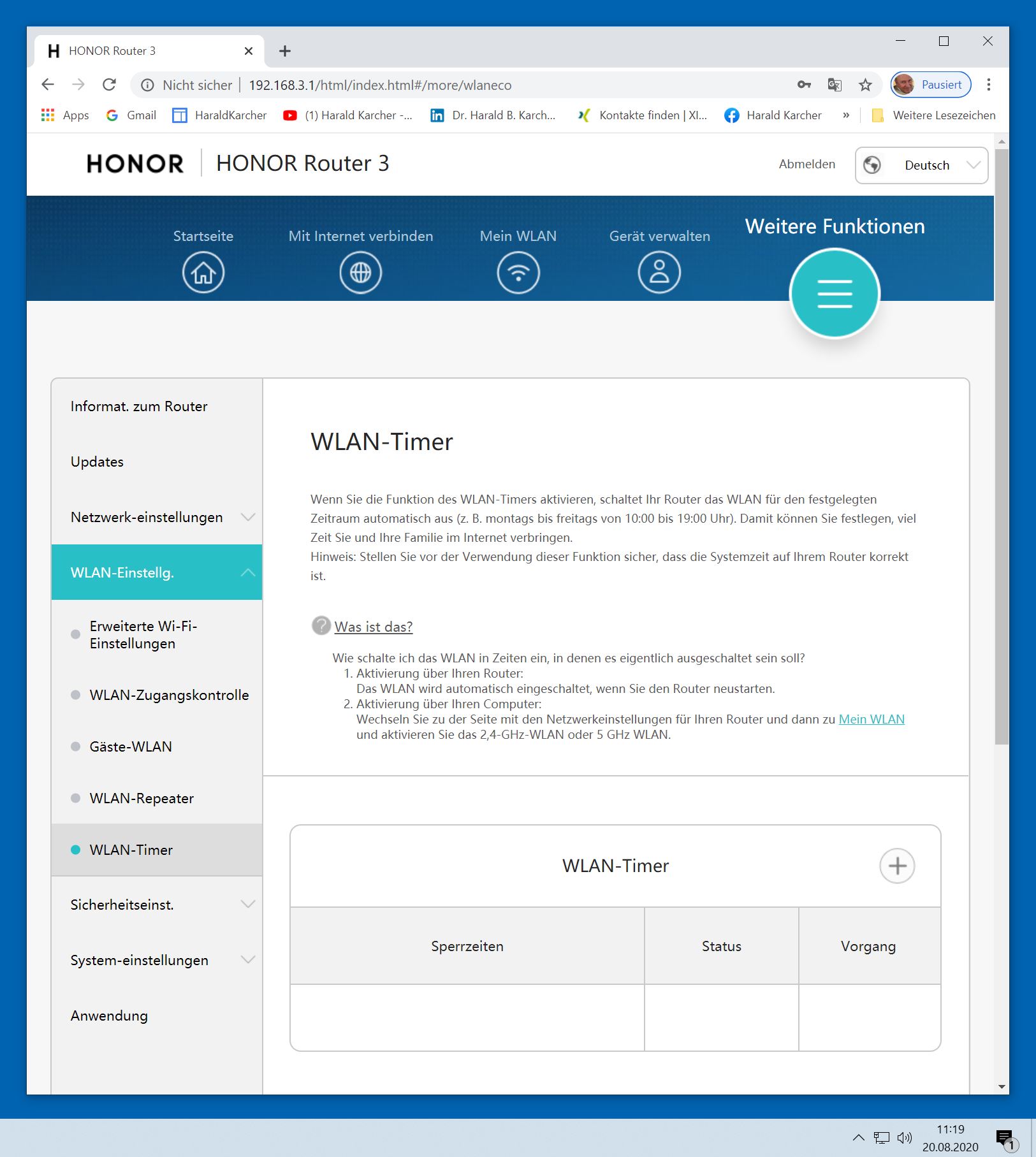Screen dimensions: 1036x1157
Task: Bookmark this page with the star icon
Action: pos(865,85)
